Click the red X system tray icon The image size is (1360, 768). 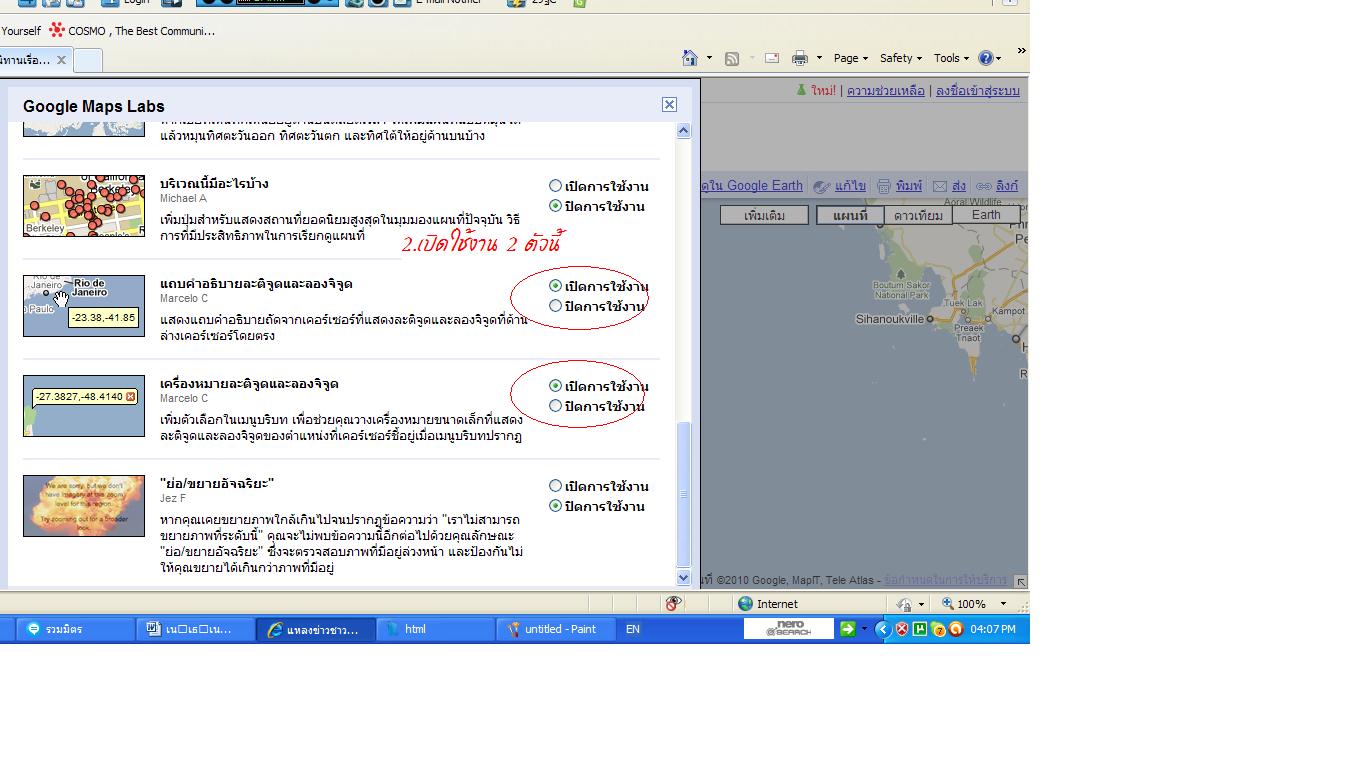[x=902, y=629]
